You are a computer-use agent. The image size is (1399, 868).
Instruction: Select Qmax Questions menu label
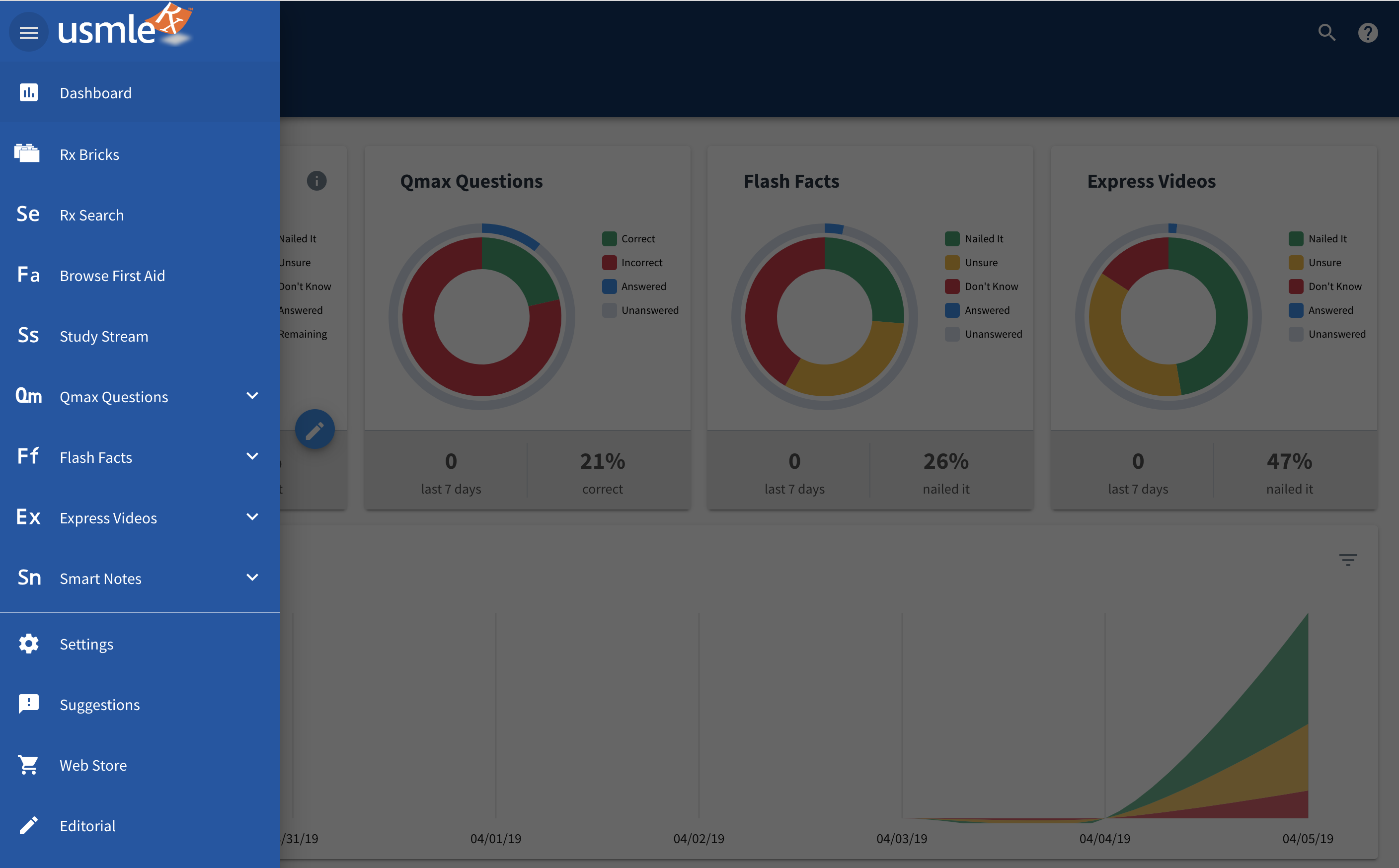(x=114, y=397)
